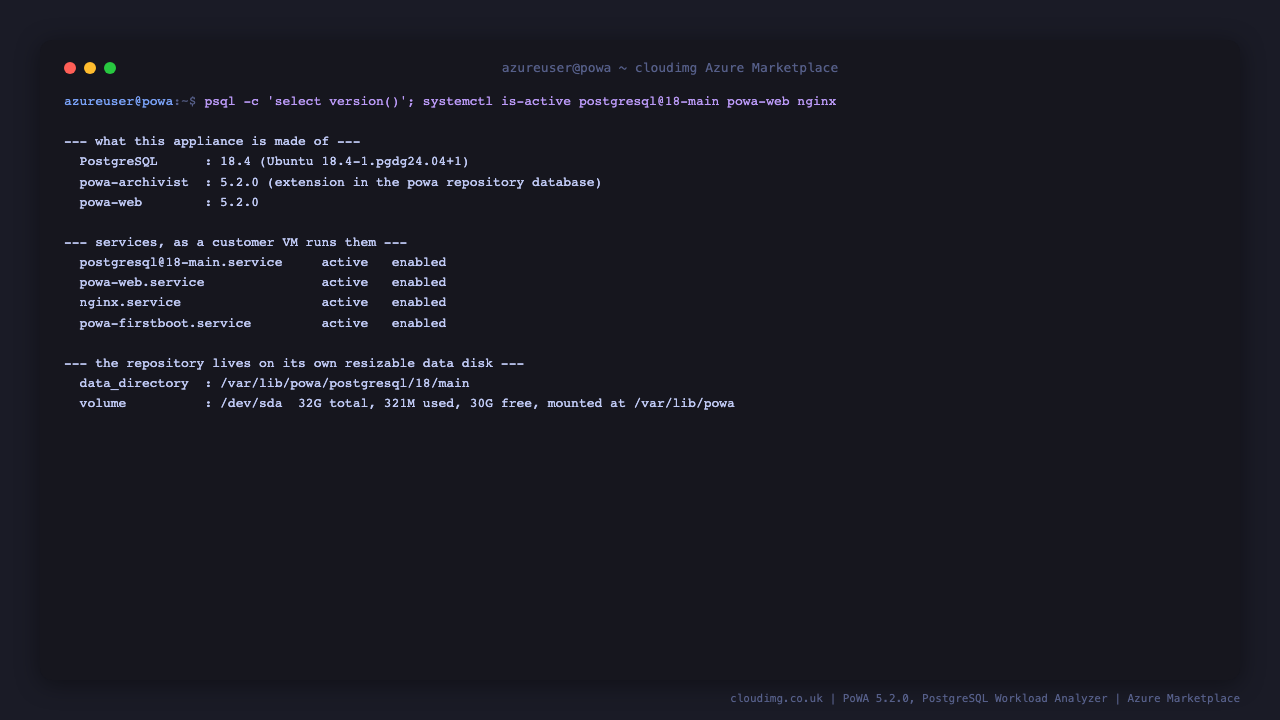
Task: Click the 'repository lives on its own' heading
Action: coord(294,364)
